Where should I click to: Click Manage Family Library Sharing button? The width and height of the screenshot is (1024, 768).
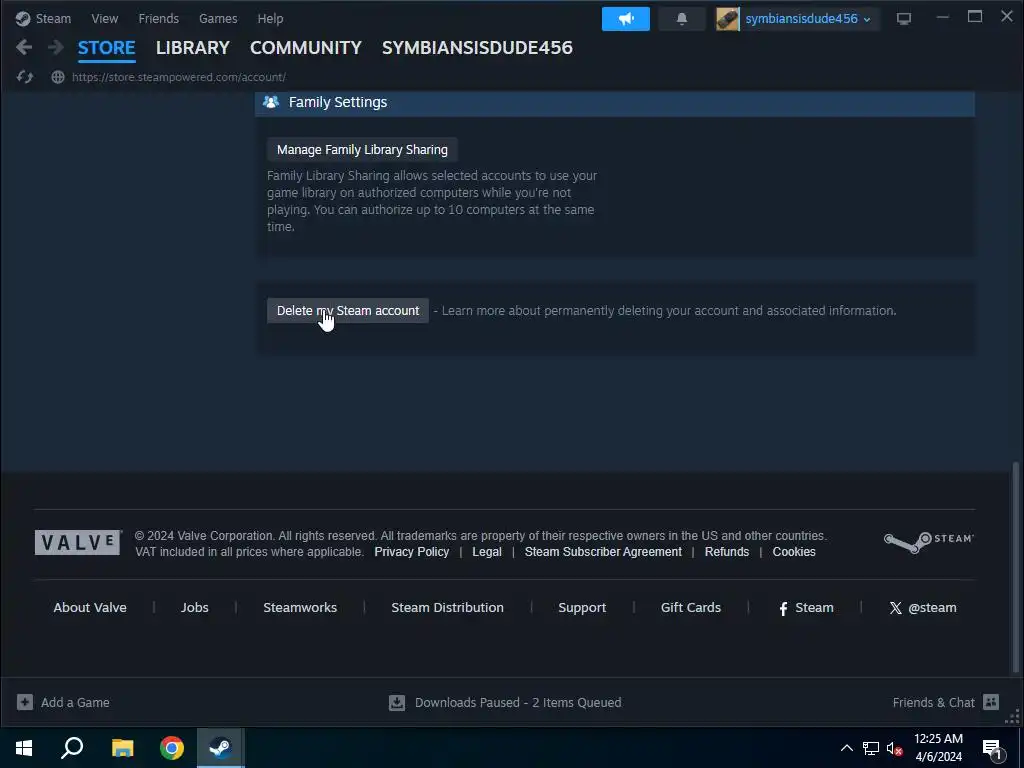coord(362,150)
